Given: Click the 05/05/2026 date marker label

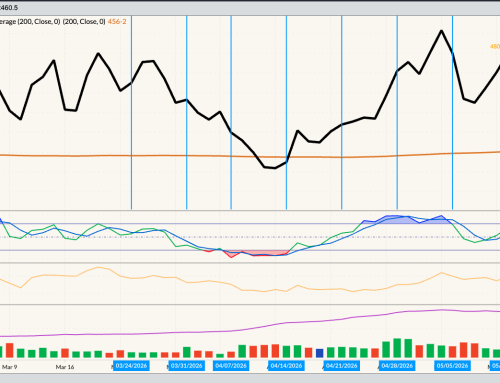Looking at the screenshot, I should click(x=452, y=366).
